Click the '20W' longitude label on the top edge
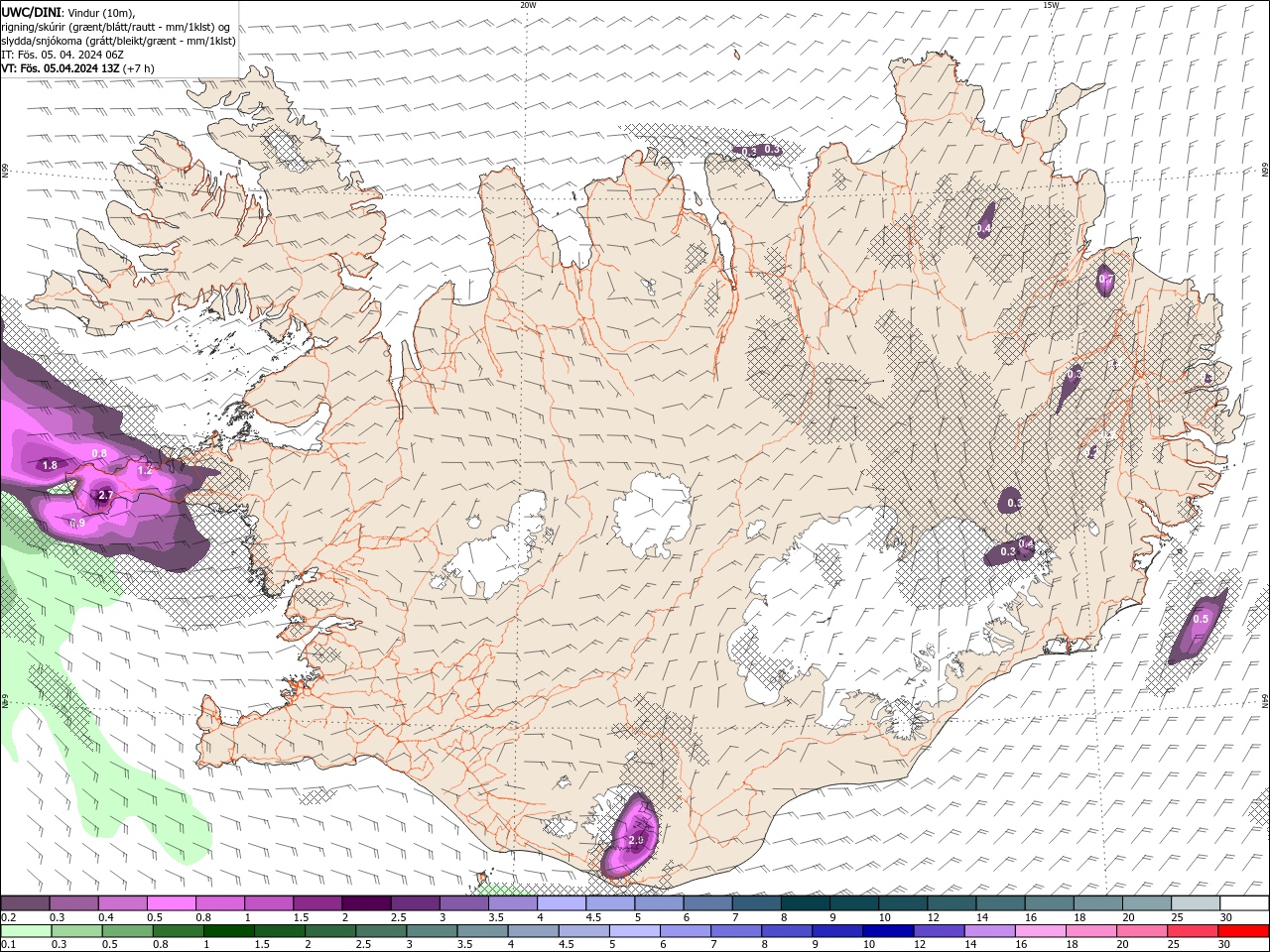Image resolution: width=1270 pixels, height=952 pixels. click(x=528, y=5)
